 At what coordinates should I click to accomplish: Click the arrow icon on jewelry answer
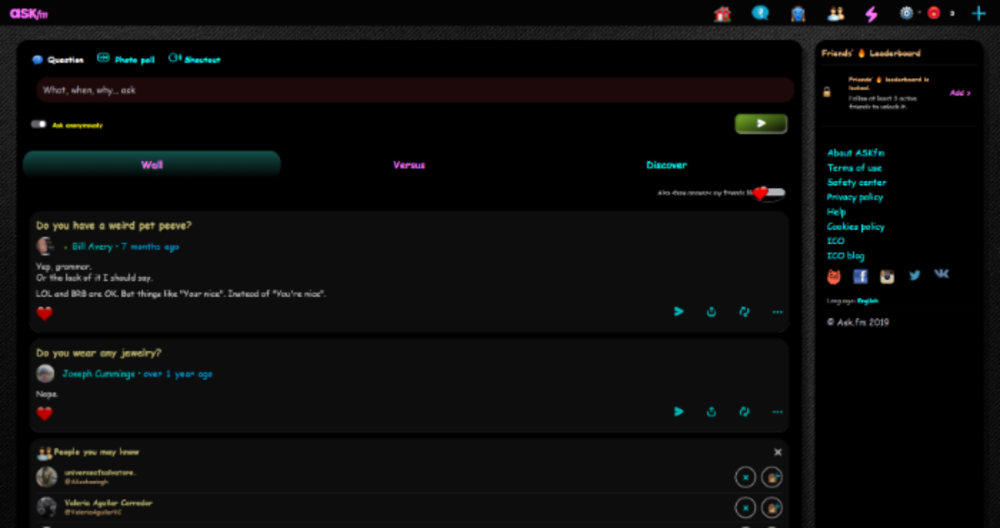coord(679,412)
